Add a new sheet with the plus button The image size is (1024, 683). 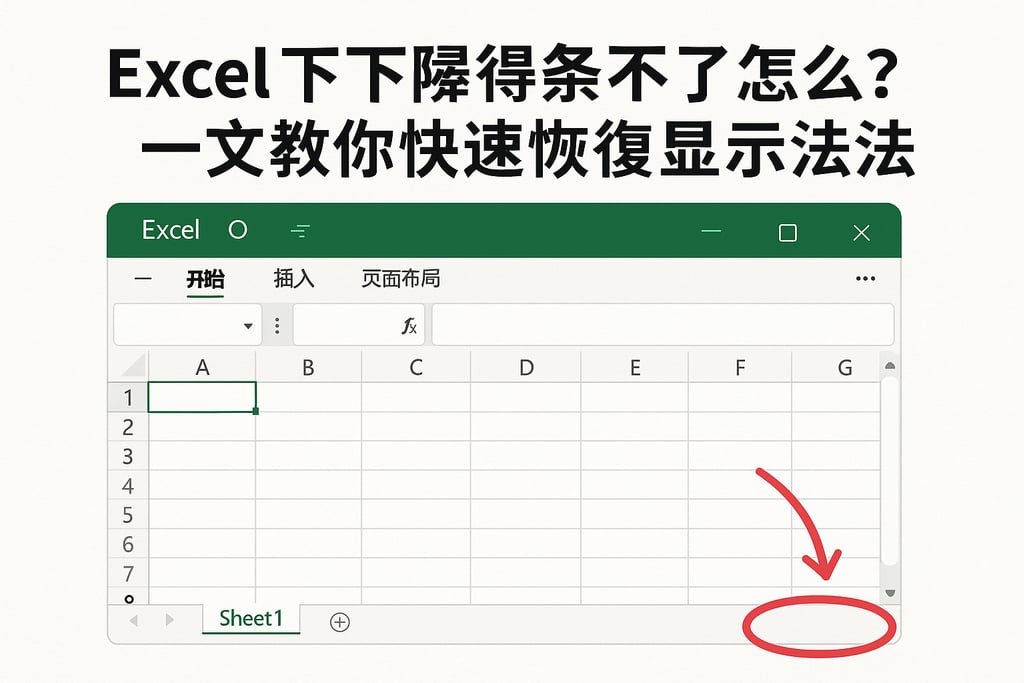pos(339,622)
